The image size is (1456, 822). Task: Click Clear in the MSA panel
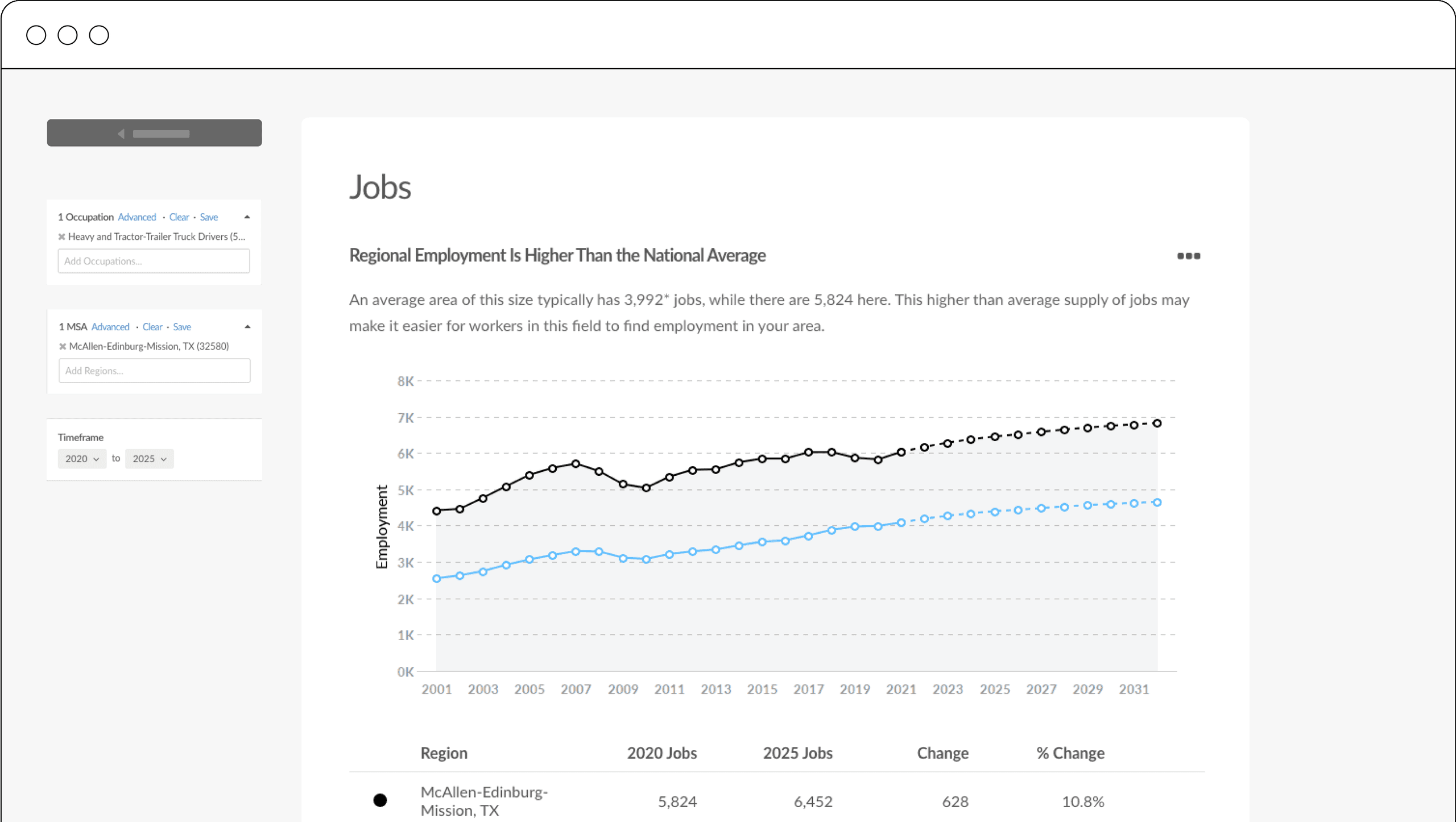point(152,327)
